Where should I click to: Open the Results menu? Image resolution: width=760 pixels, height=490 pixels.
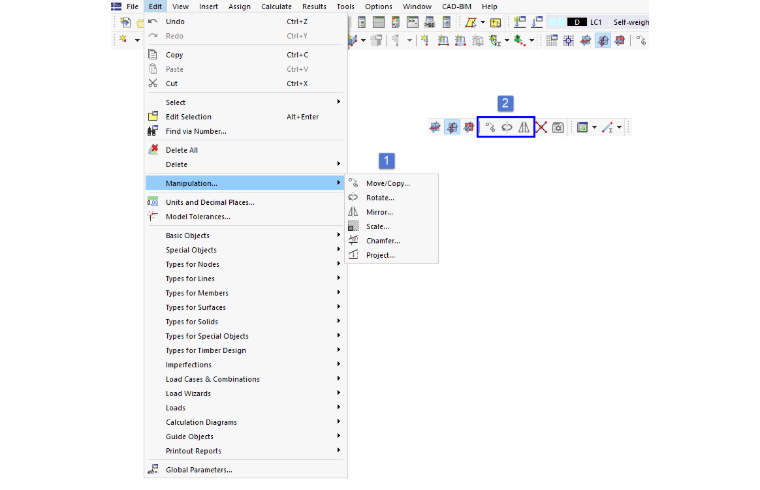314,6
